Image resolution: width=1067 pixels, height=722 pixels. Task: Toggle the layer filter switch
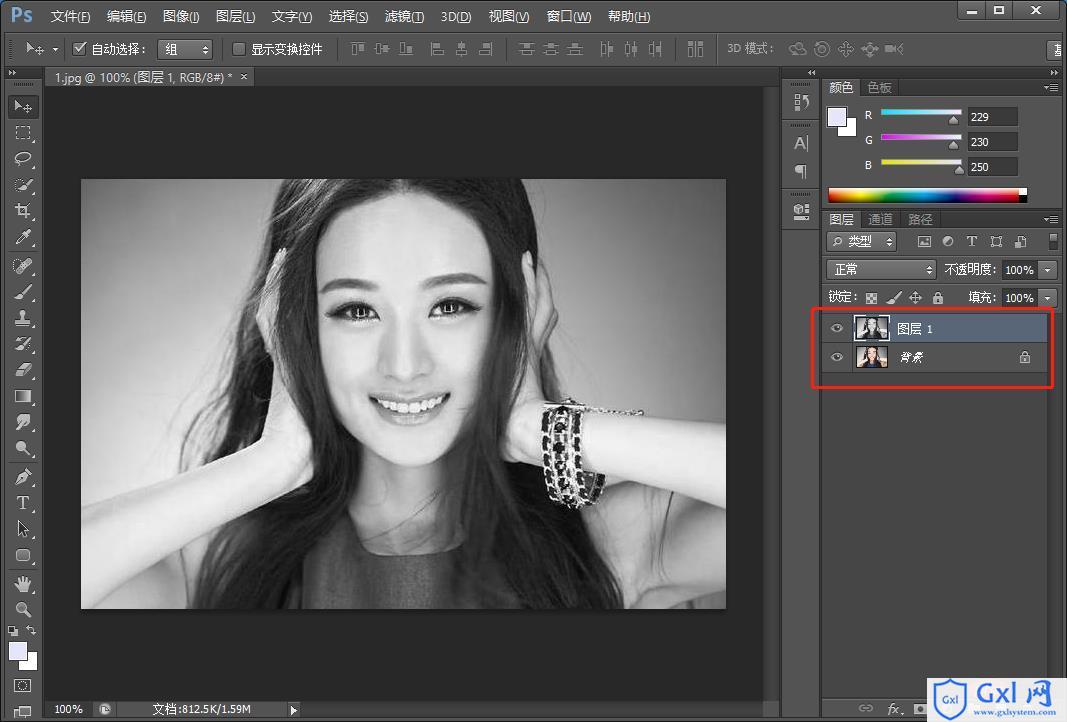pyautogui.click(x=1053, y=242)
